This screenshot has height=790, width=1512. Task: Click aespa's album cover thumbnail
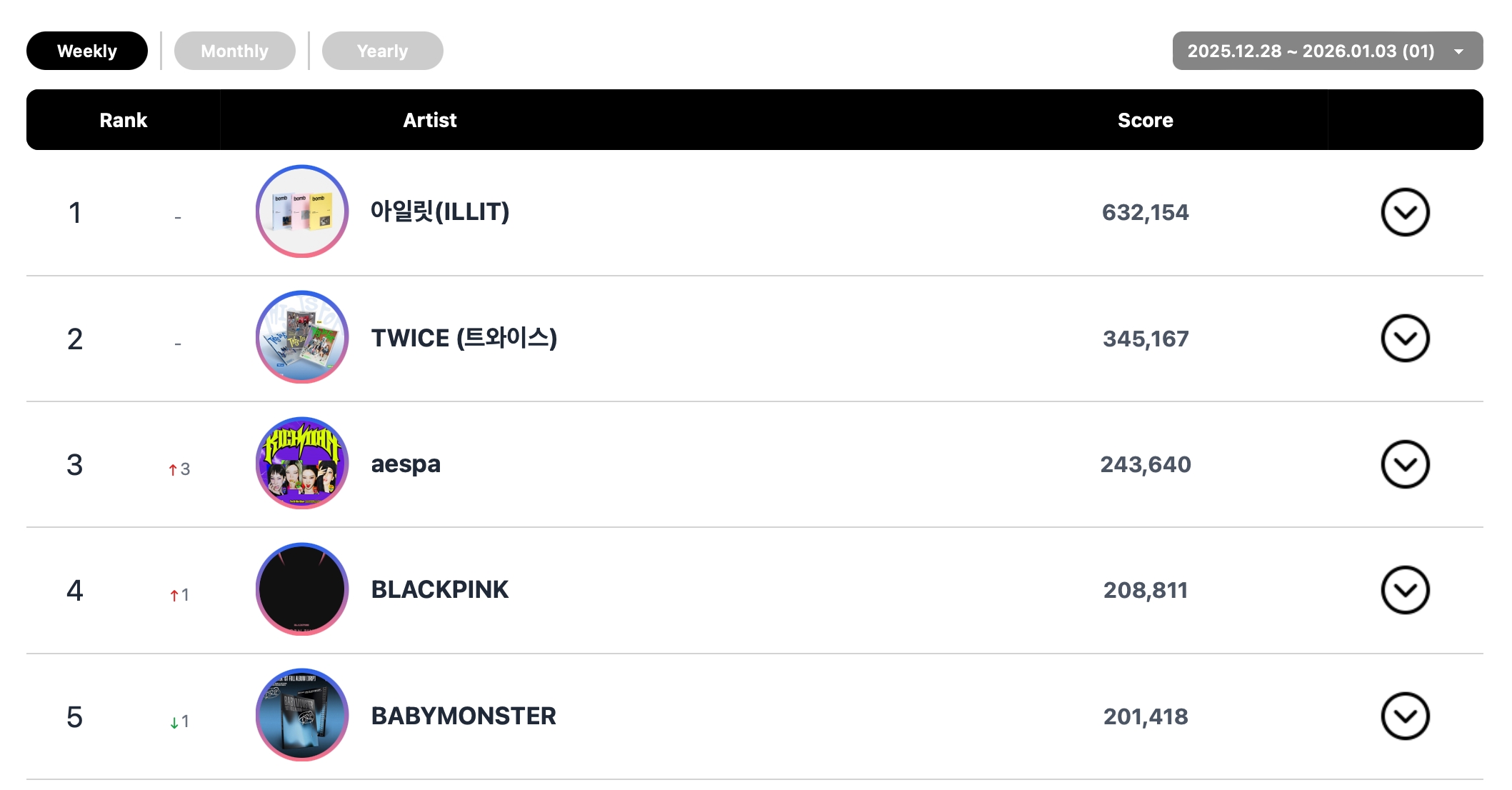pos(302,463)
